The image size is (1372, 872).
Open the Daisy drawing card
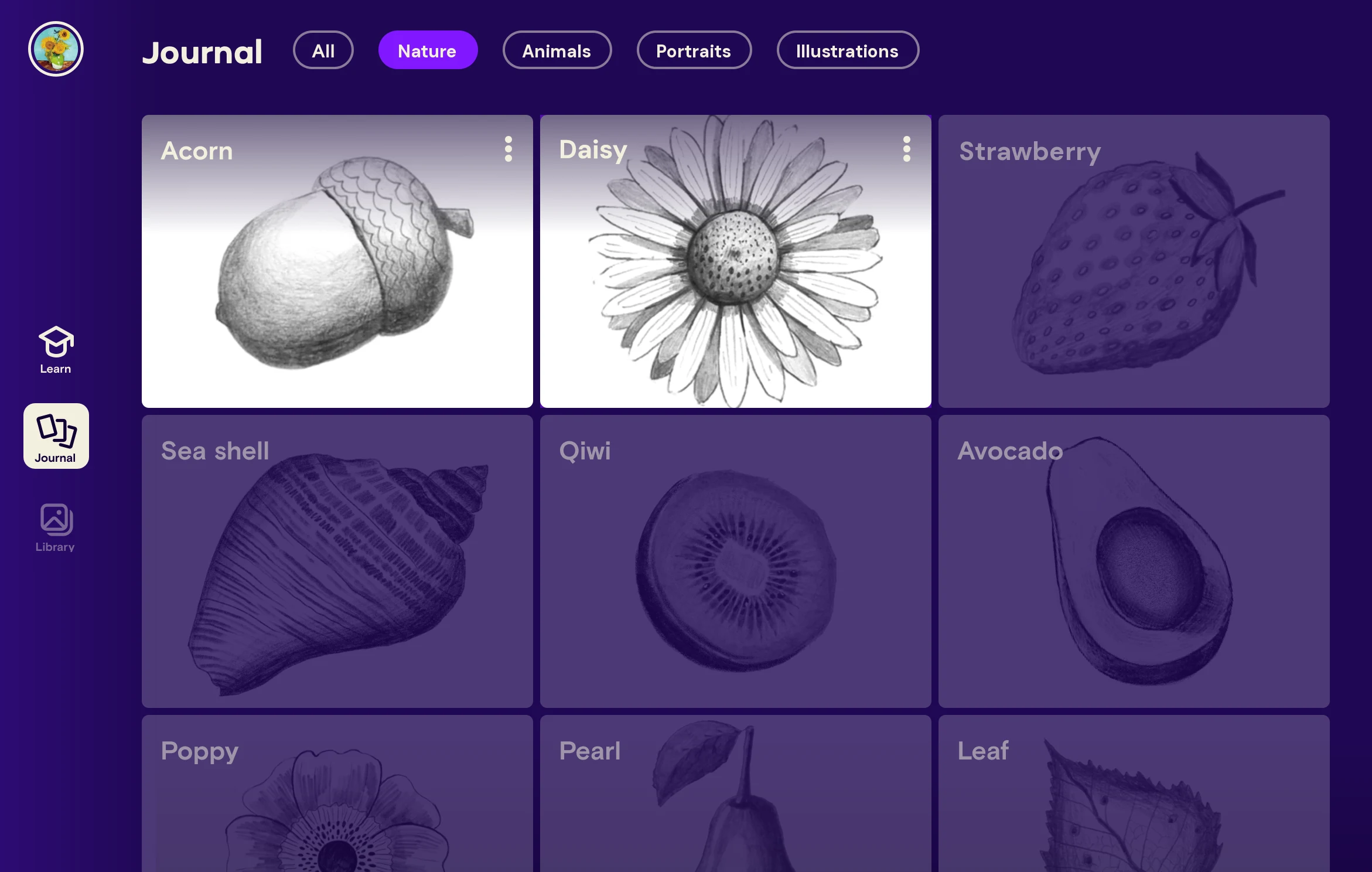click(736, 261)
